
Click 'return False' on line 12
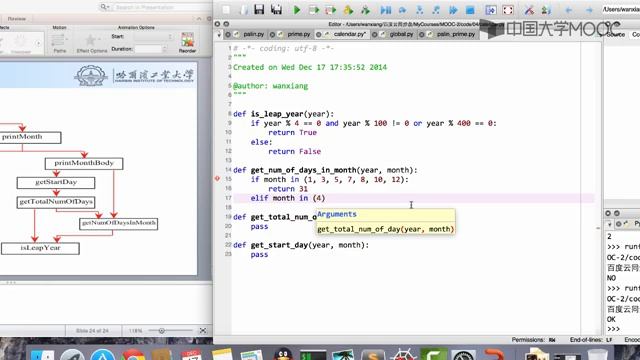tap(294, 151)
